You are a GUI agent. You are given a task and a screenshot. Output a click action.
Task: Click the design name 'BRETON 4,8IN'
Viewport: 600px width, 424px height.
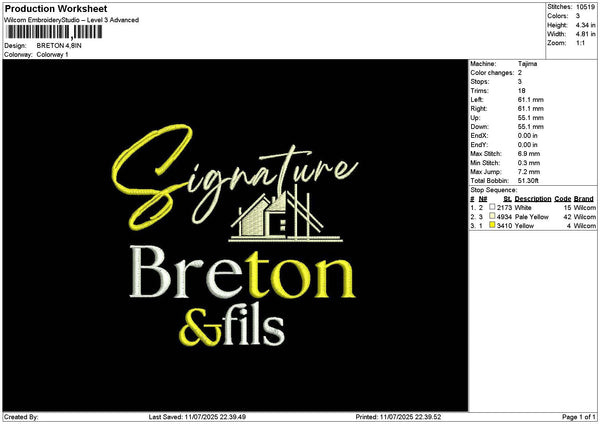[x=59, y=46]
